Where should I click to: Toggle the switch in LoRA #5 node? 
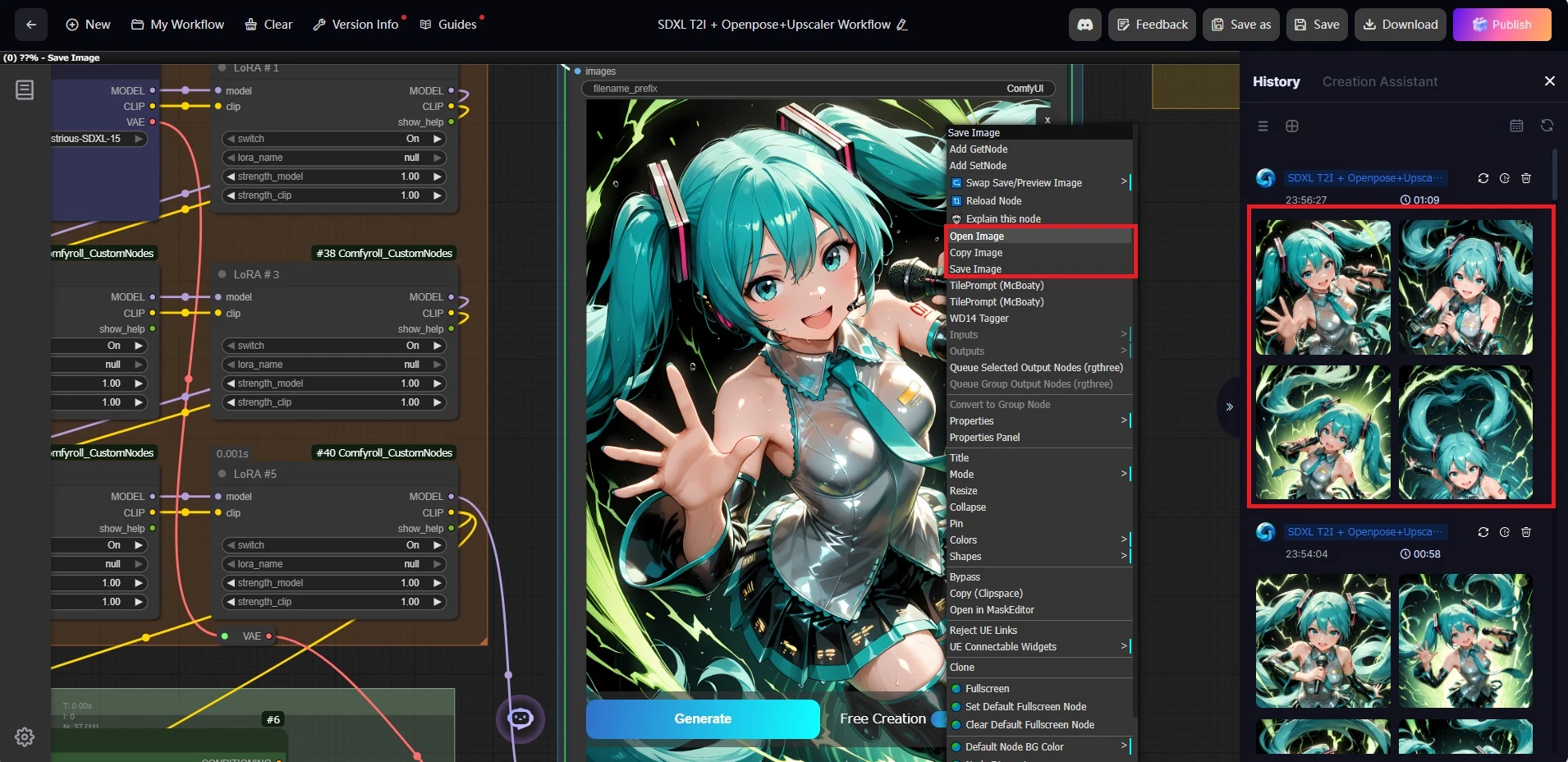(333, 545)
